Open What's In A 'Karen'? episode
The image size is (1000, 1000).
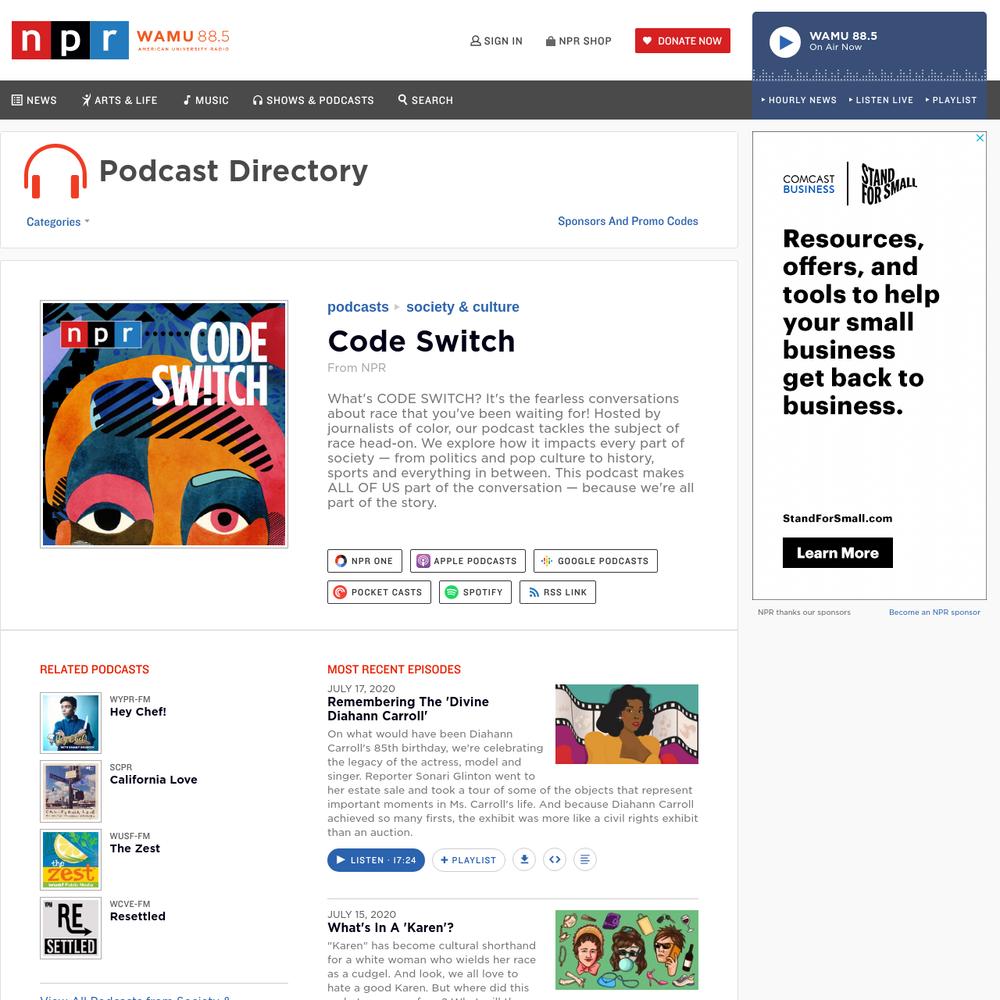point(391,928)
